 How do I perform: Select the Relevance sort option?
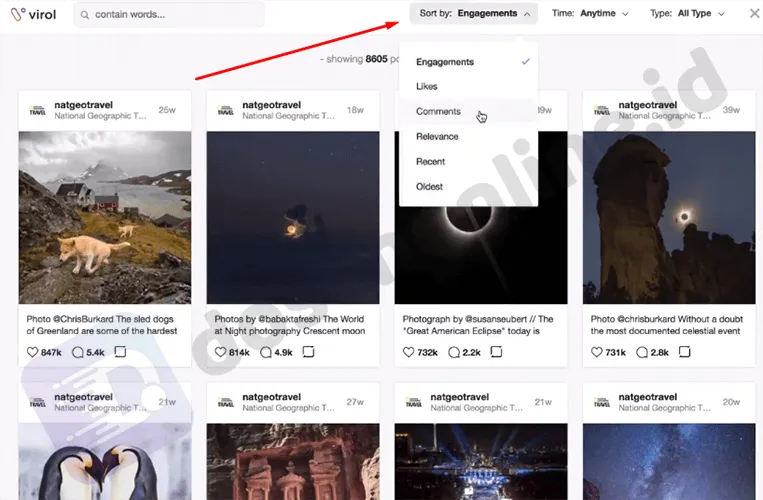tap(437, 137)
